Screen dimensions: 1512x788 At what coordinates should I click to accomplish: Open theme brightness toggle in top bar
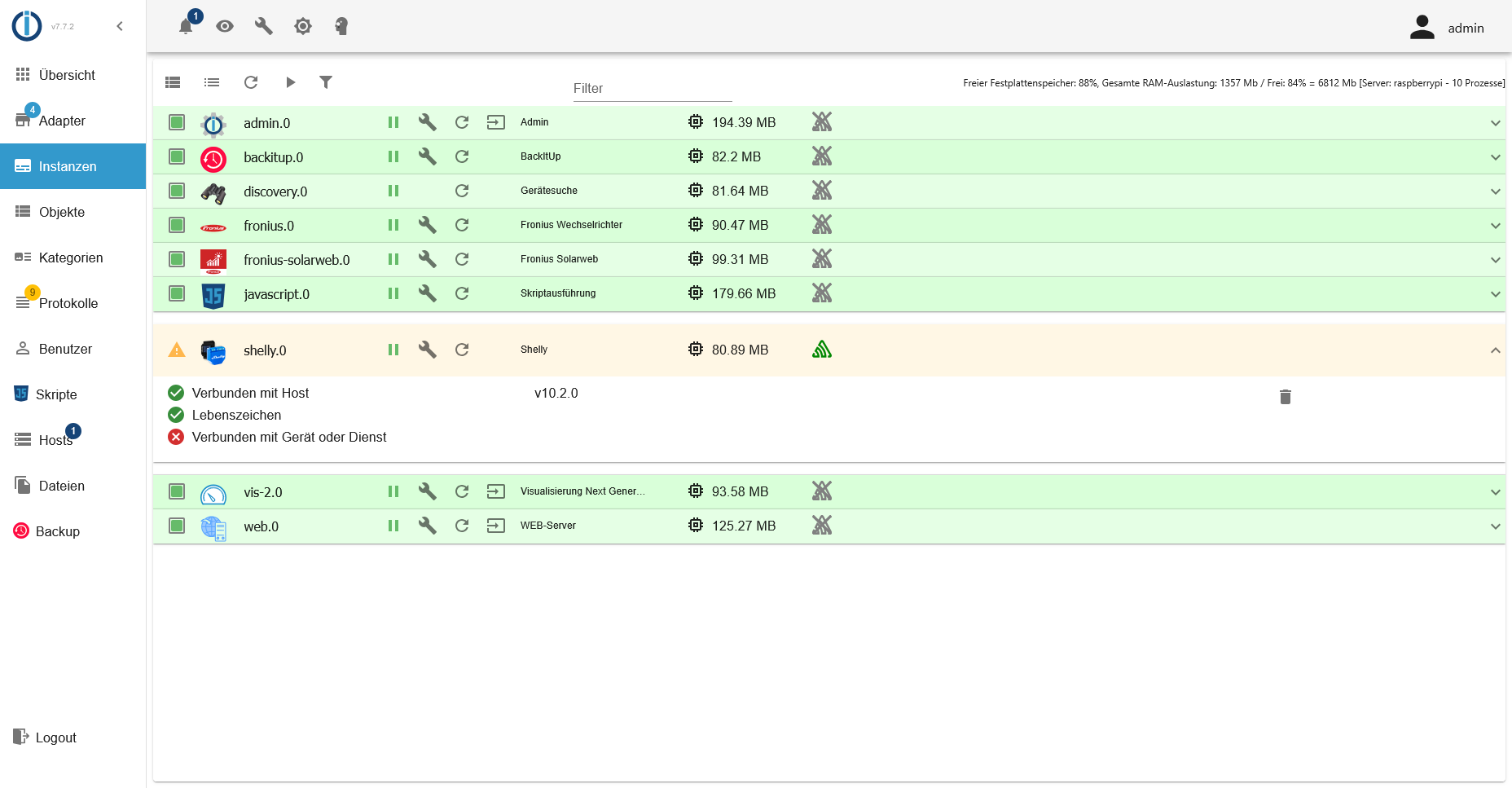(303, 26)
